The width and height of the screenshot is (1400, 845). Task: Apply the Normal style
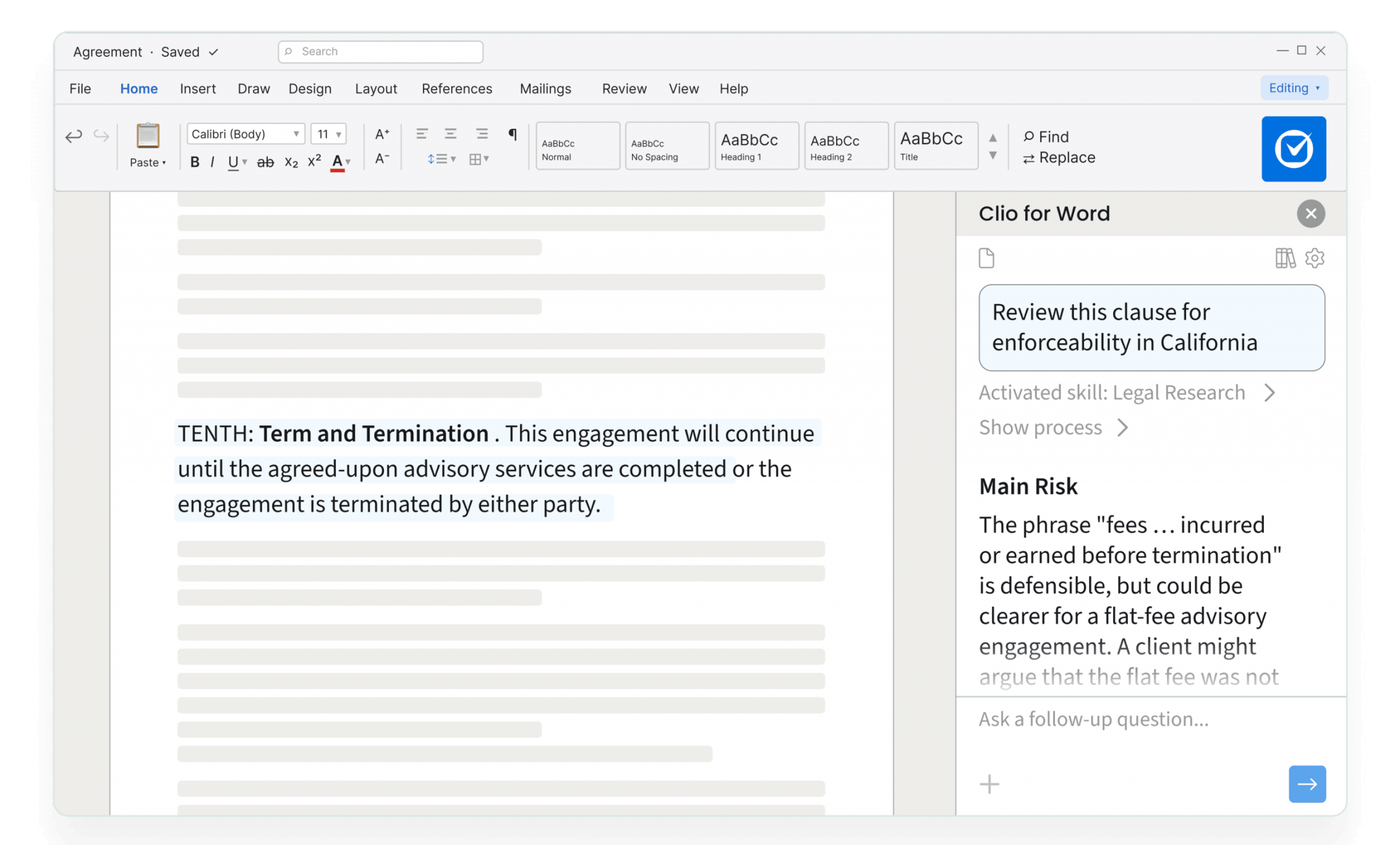coord(578,146)
